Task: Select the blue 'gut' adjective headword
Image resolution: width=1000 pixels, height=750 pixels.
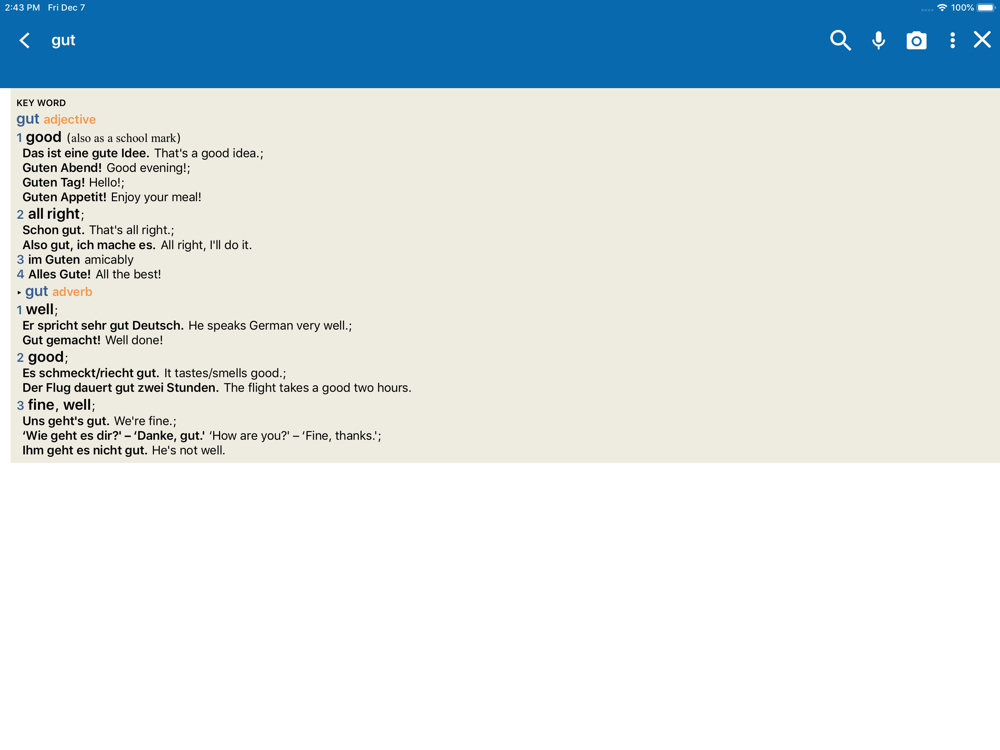Action: point(27,119)
